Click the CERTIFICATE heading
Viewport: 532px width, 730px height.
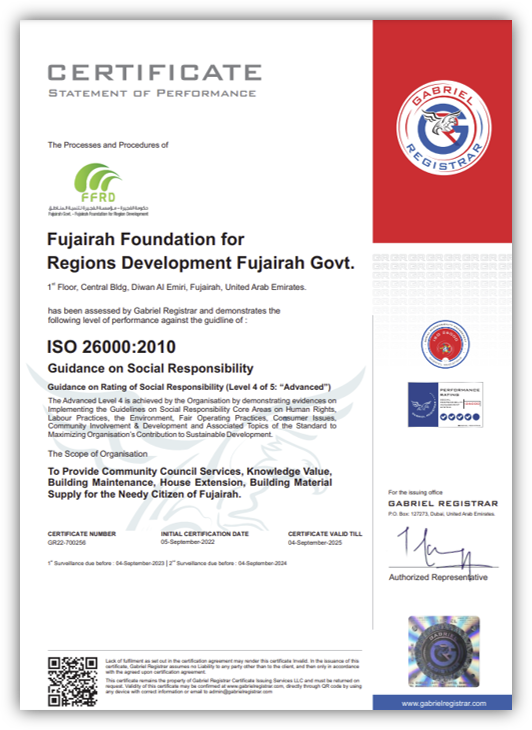click(x=155, y=73)
